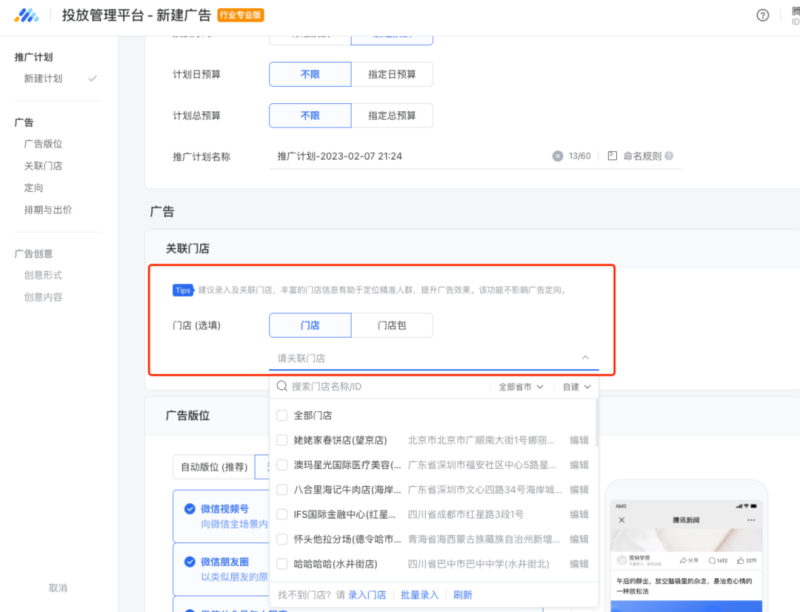
Task: Open the help question mark icon top-right
Action: pos(763,15)
